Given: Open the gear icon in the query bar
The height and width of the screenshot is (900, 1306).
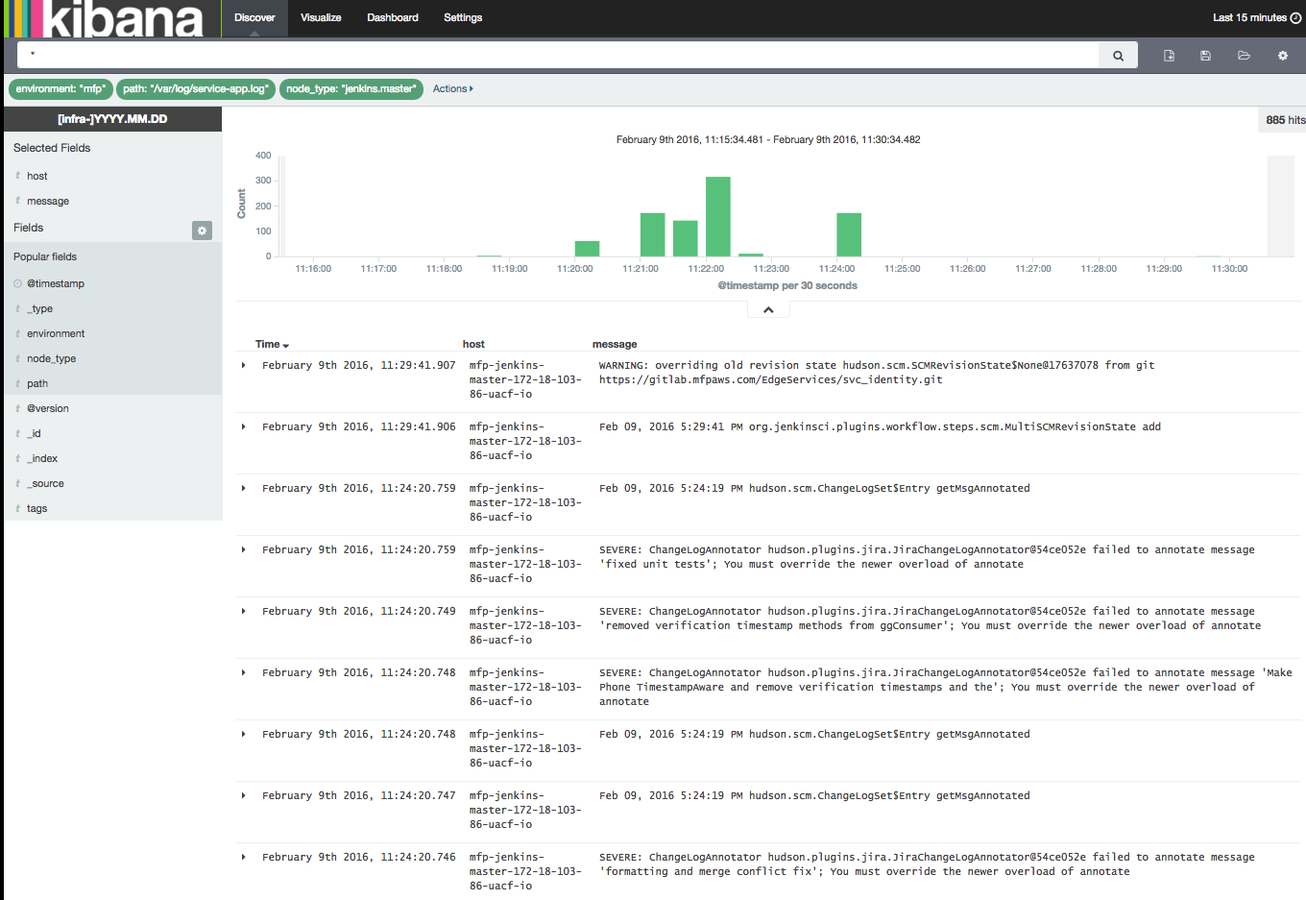Looking at the screenshot, I should pos(1283,56).
